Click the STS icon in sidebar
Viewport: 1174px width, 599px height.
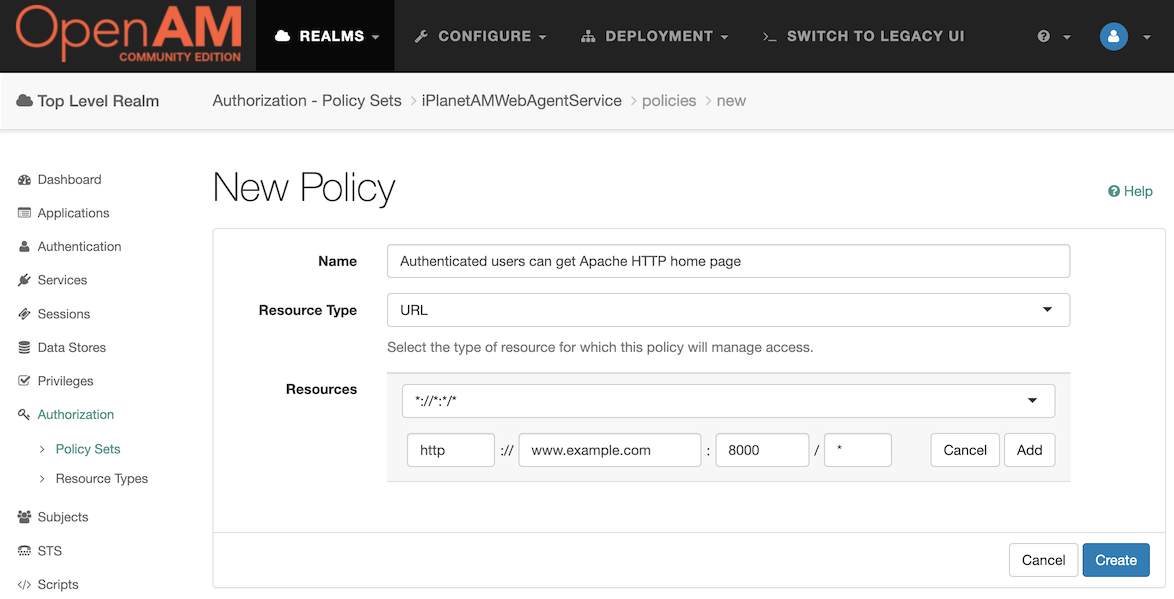pyautogui.click(x=24, y=550)
